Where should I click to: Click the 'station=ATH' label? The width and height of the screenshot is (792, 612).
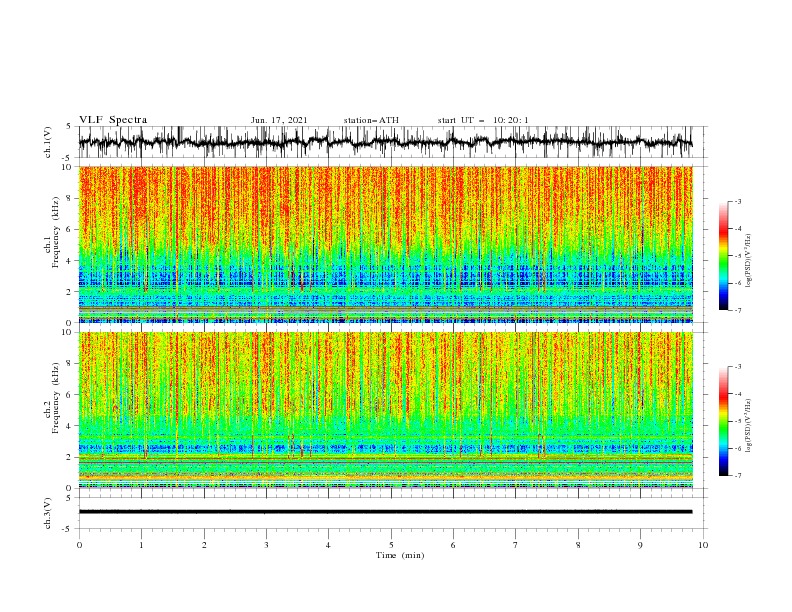[x=371, y=120]
